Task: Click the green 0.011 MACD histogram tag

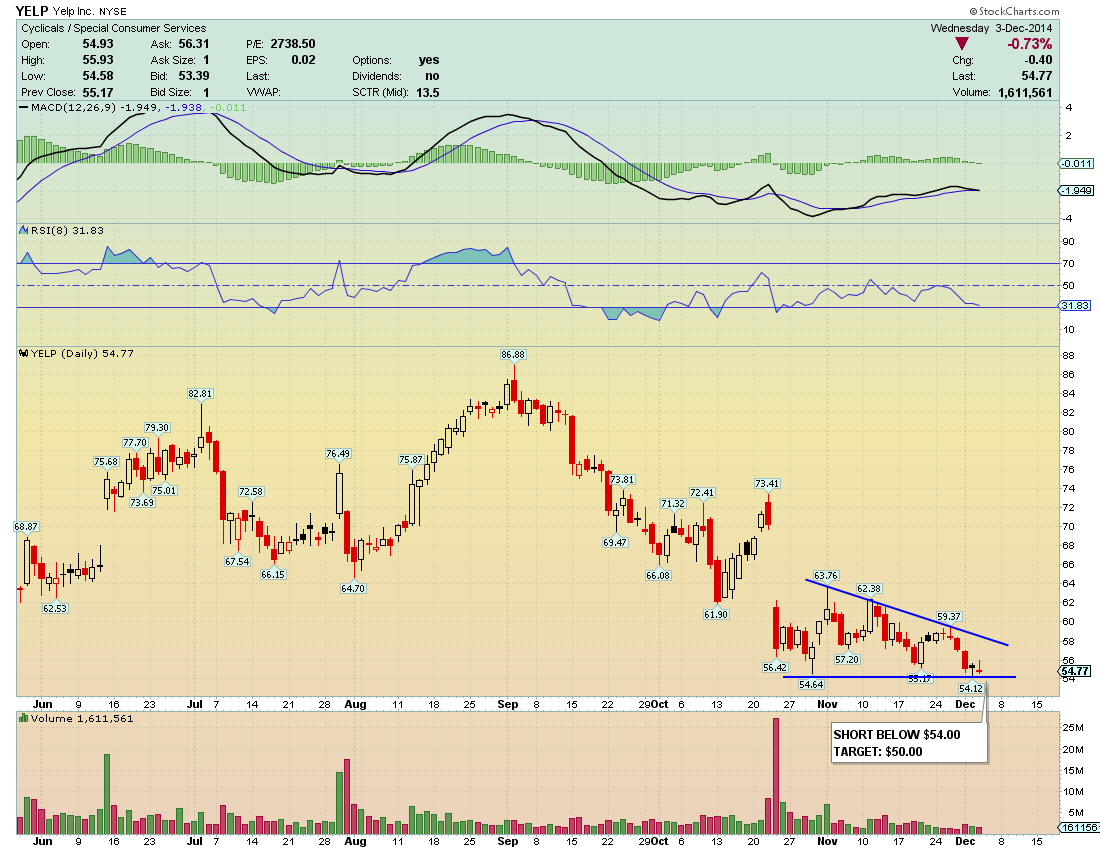Action: 1077,163
